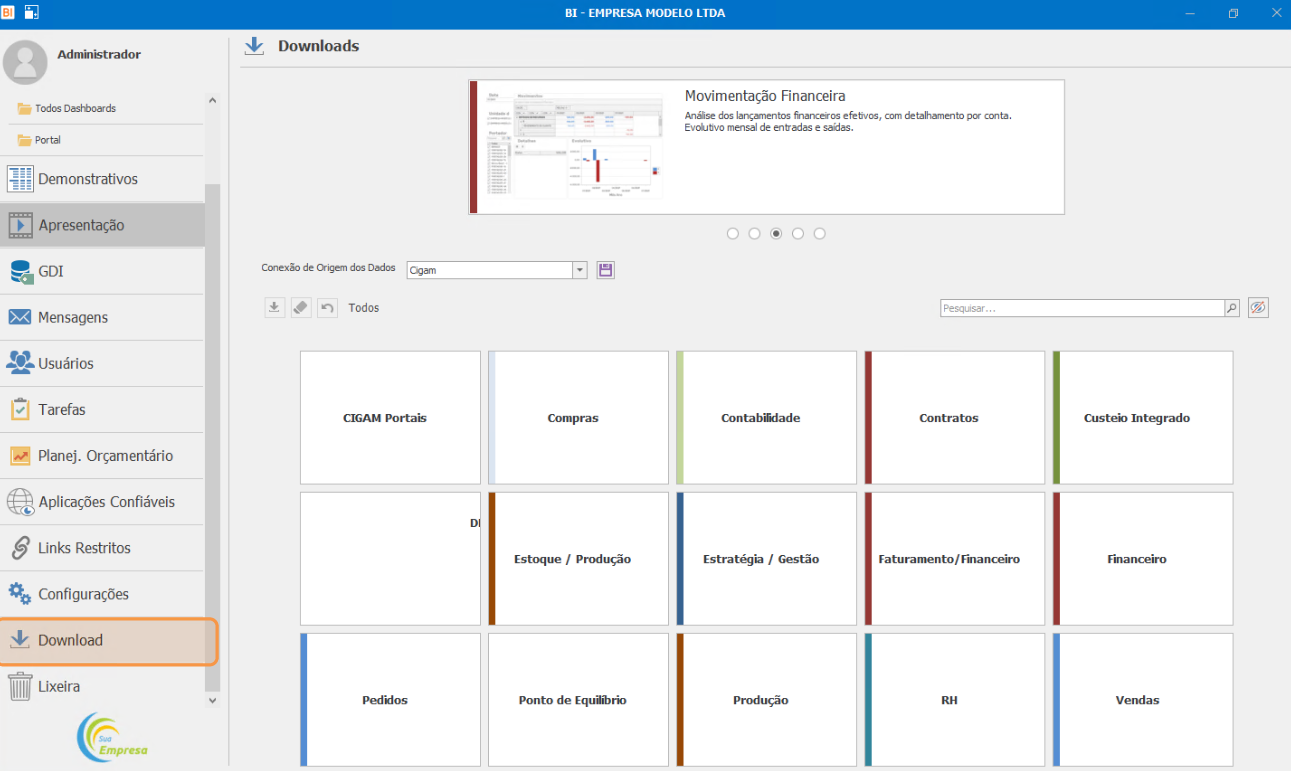Expand the Cigam connection dropdown arrow

tap(580, 270)
